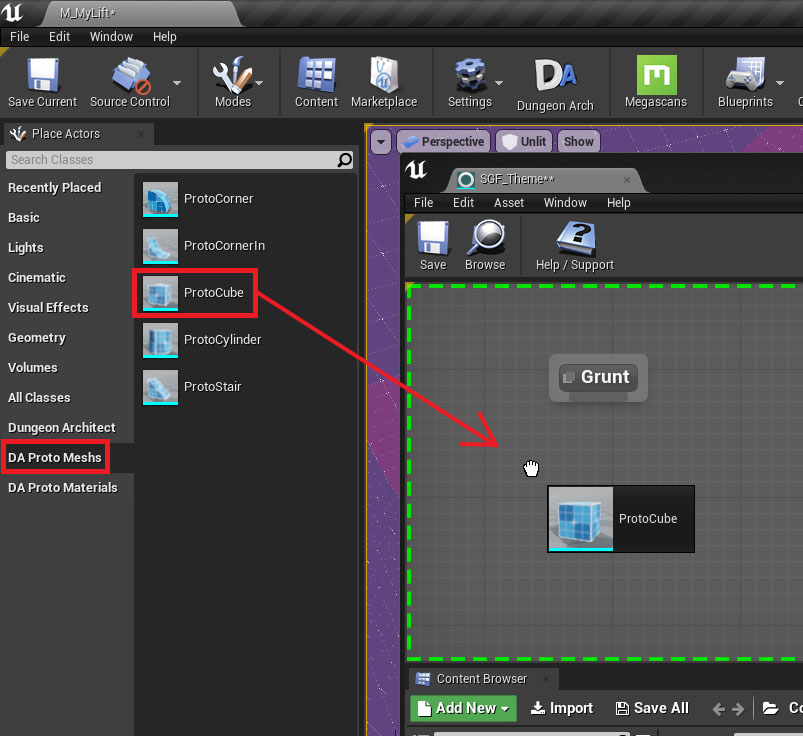Open File menu in main editor
803x736 pixels.
pos(19,37)
